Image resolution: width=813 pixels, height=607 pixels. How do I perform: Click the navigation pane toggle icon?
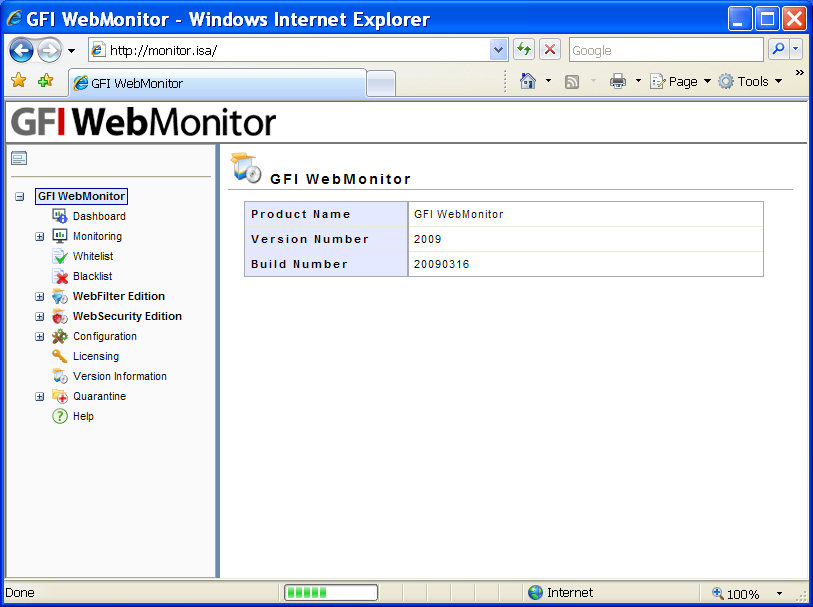(x=19, y=158)
